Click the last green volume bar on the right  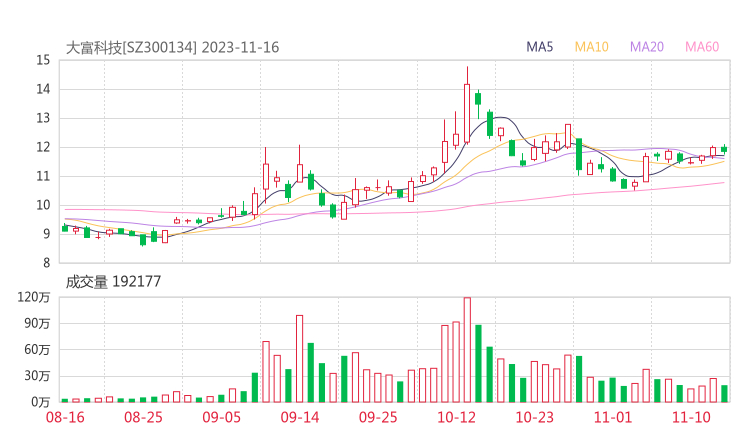click(x=724, y=394)
